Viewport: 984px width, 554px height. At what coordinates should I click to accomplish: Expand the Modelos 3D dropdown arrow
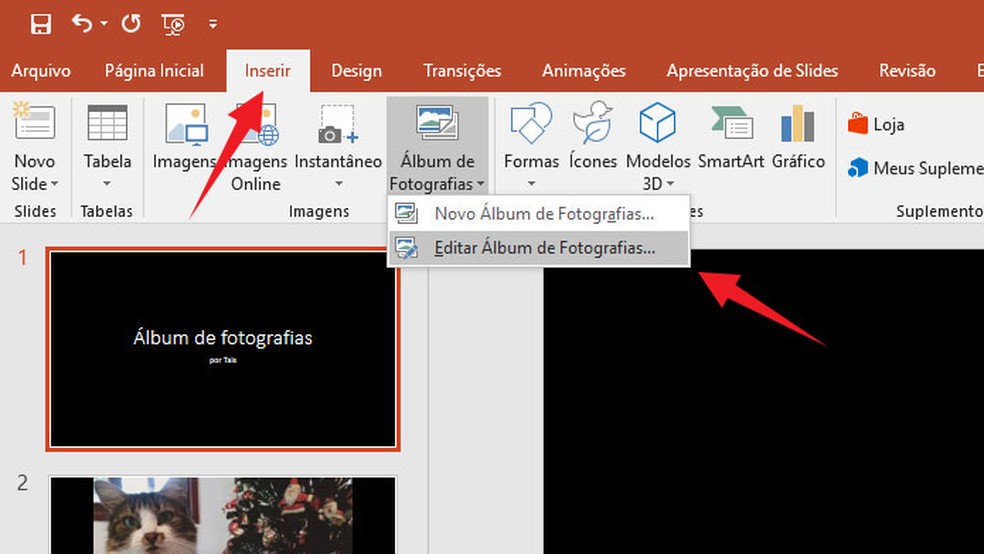coord(671,184)
